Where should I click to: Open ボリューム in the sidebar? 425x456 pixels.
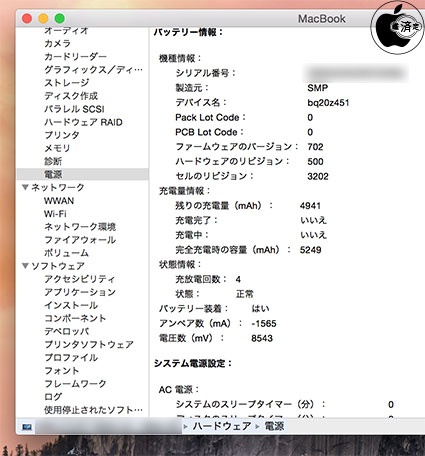pos(66,253)
